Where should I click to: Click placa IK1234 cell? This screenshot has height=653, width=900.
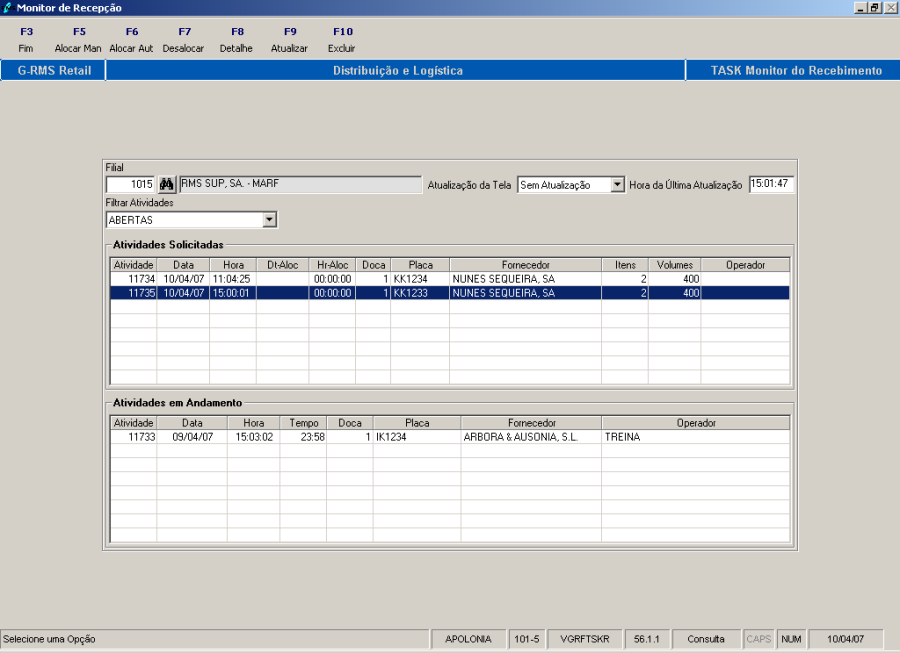[x=417, y=437]
